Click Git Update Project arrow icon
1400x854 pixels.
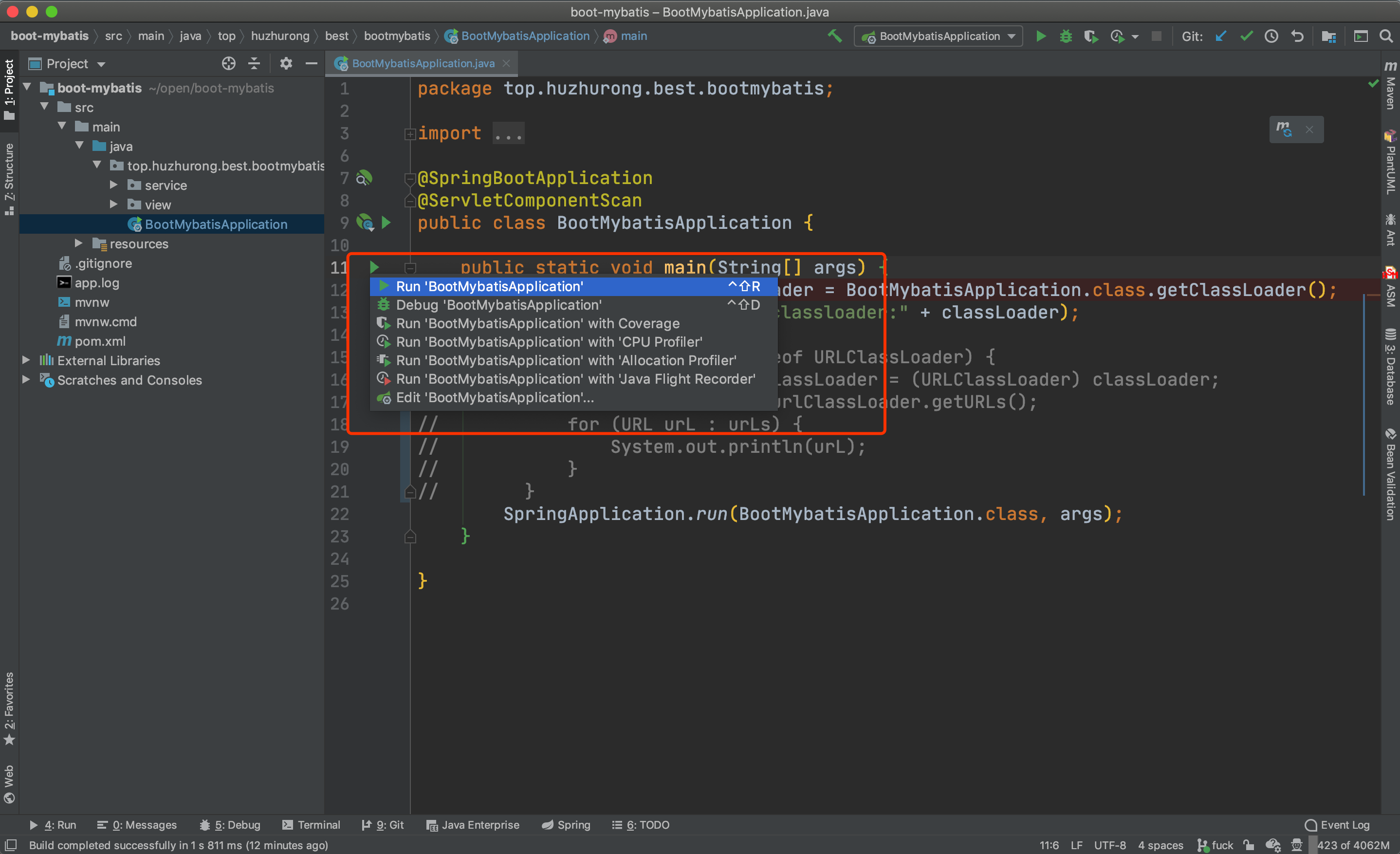pos(1220,37)
